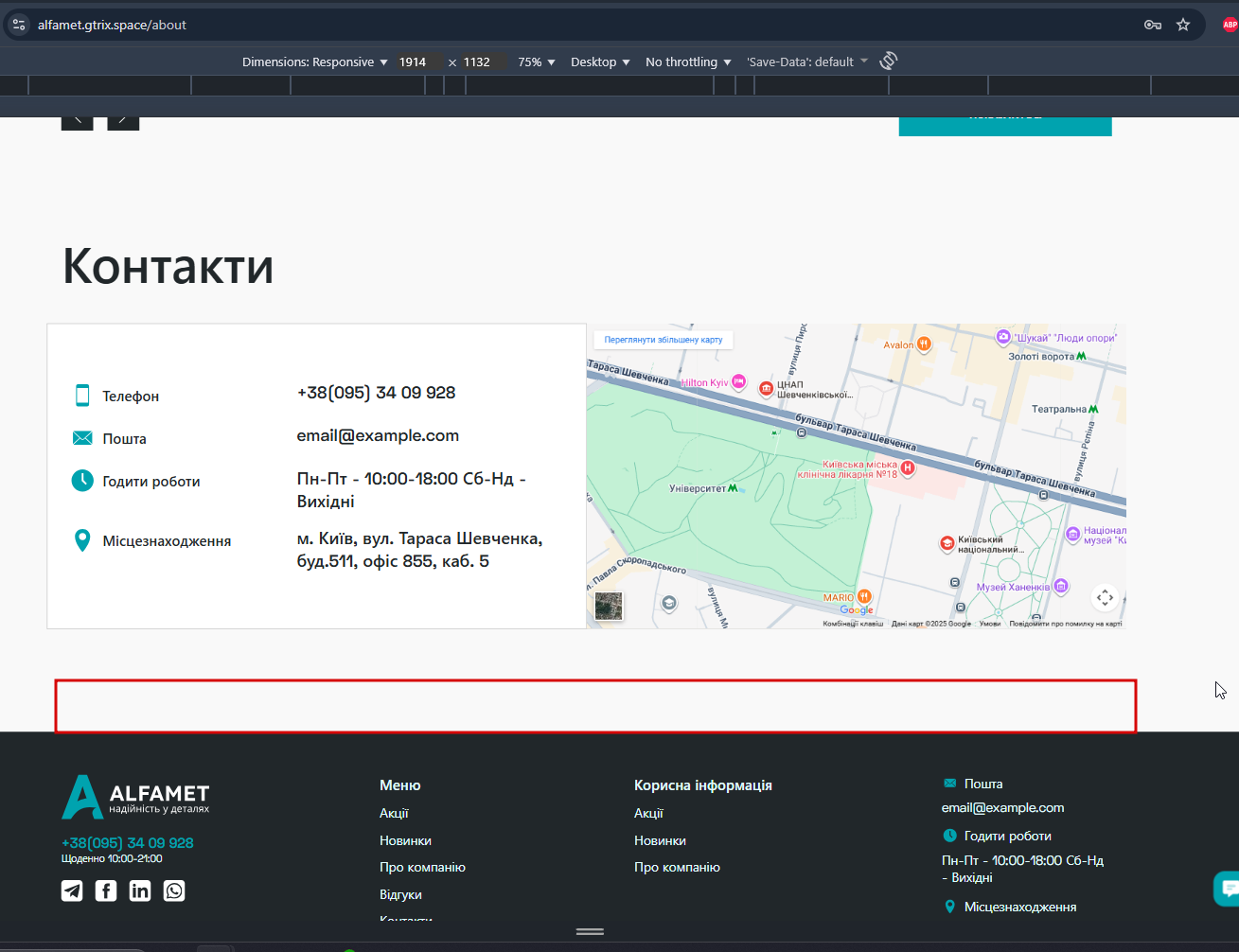Open the WhatsApp social icon in footer
1239x952 pixels.
[x=174, y=890]
